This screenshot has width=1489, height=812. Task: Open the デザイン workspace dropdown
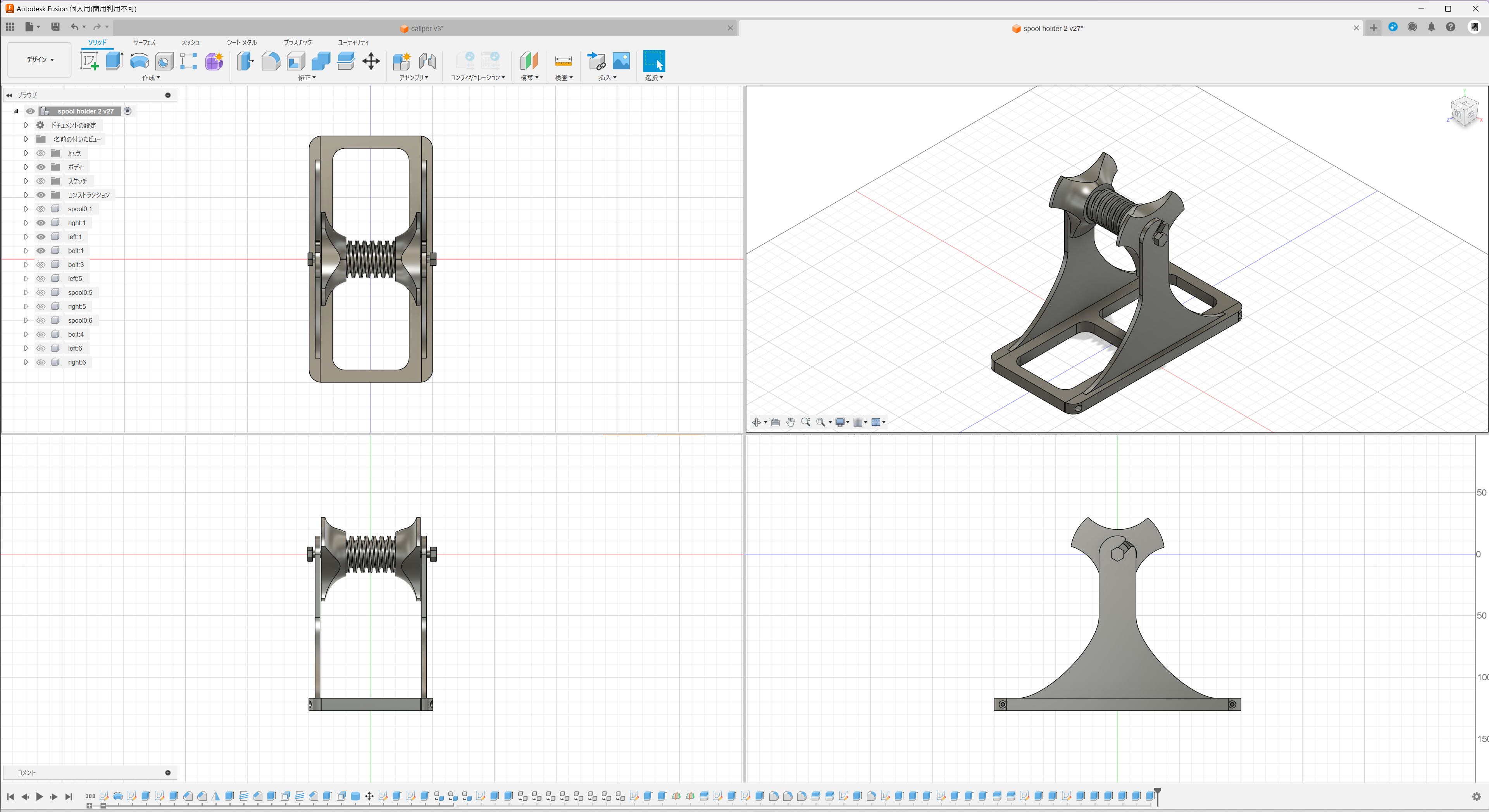(x=39, y=60)
